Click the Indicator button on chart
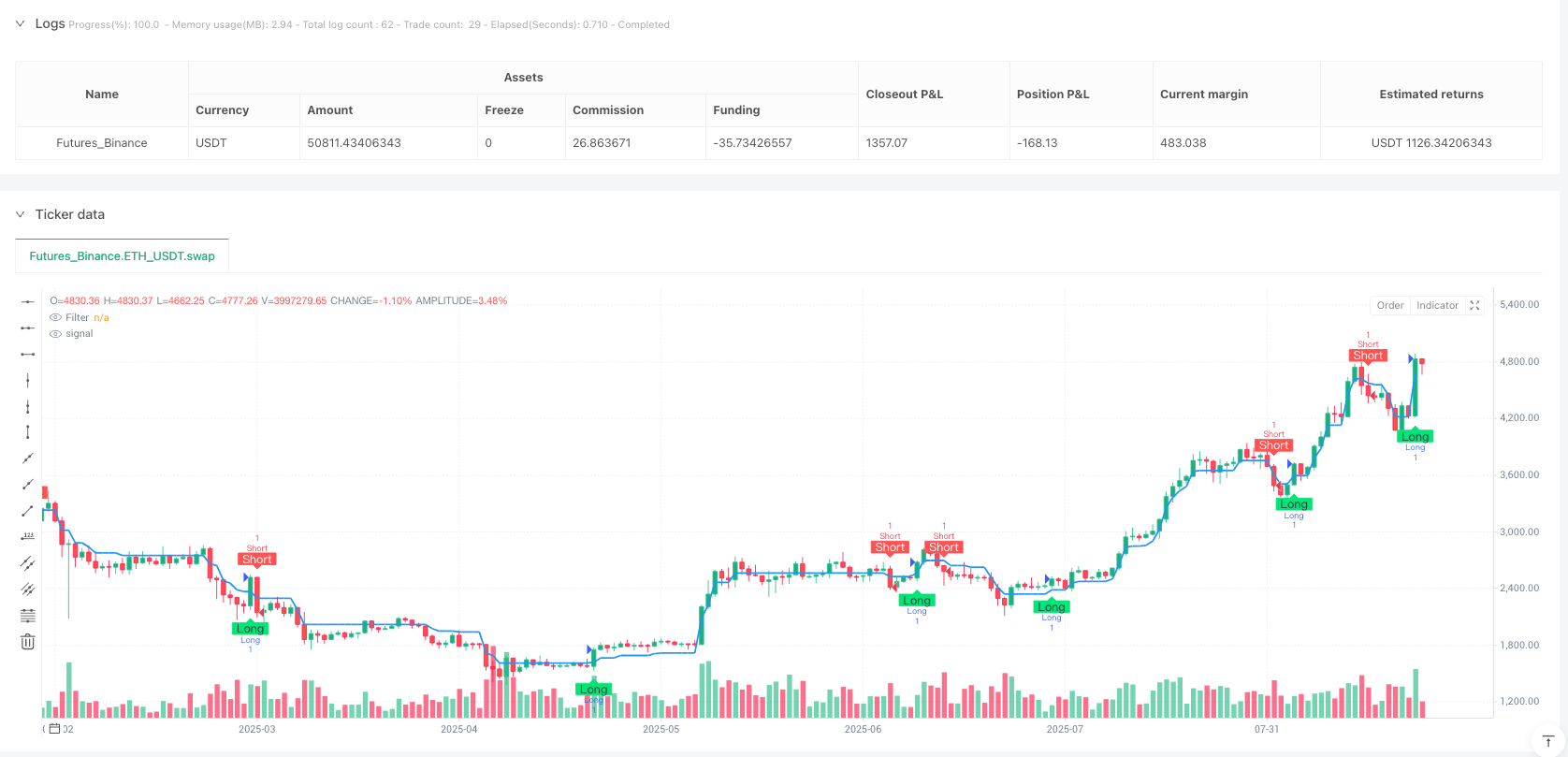The height and width of the screenshot is (757, 1568). (x=1437, y=306)
